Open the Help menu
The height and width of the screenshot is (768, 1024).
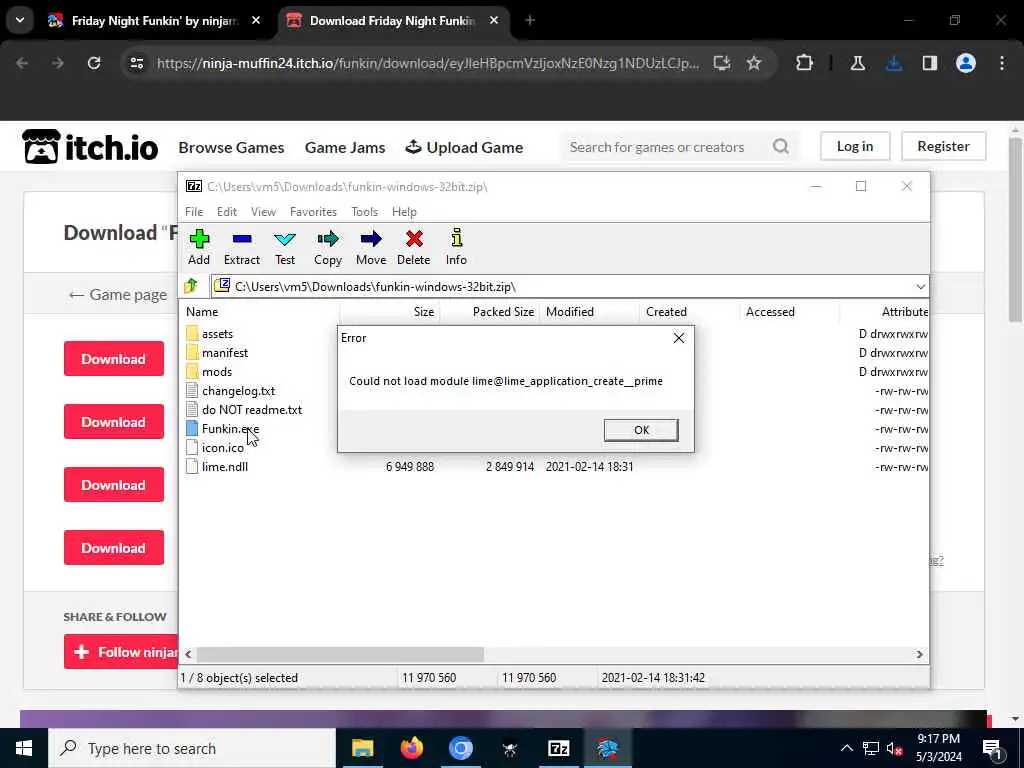click(404, 212)
